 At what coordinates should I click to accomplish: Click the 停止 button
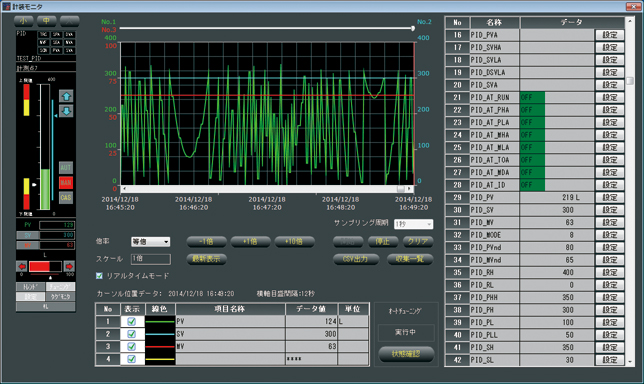[382, 241]
